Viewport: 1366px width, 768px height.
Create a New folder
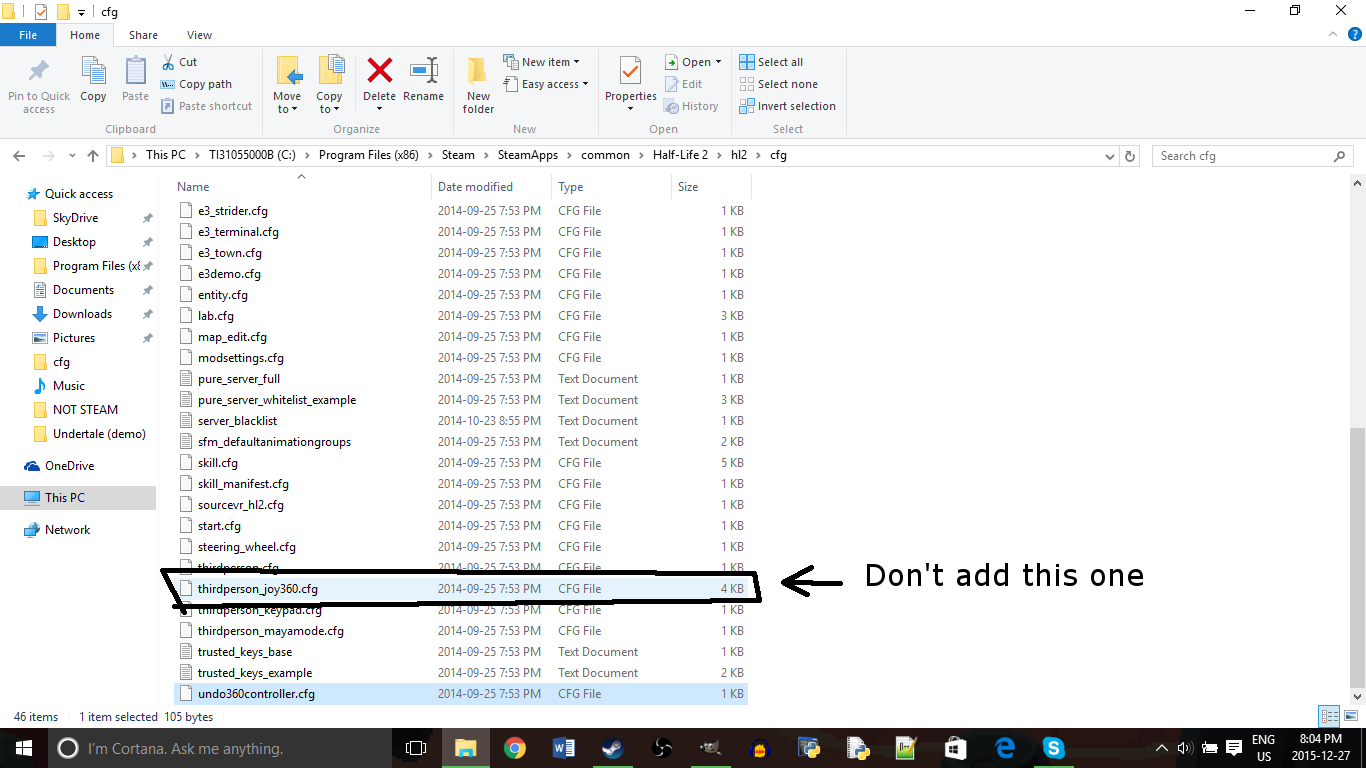(478, 86)
